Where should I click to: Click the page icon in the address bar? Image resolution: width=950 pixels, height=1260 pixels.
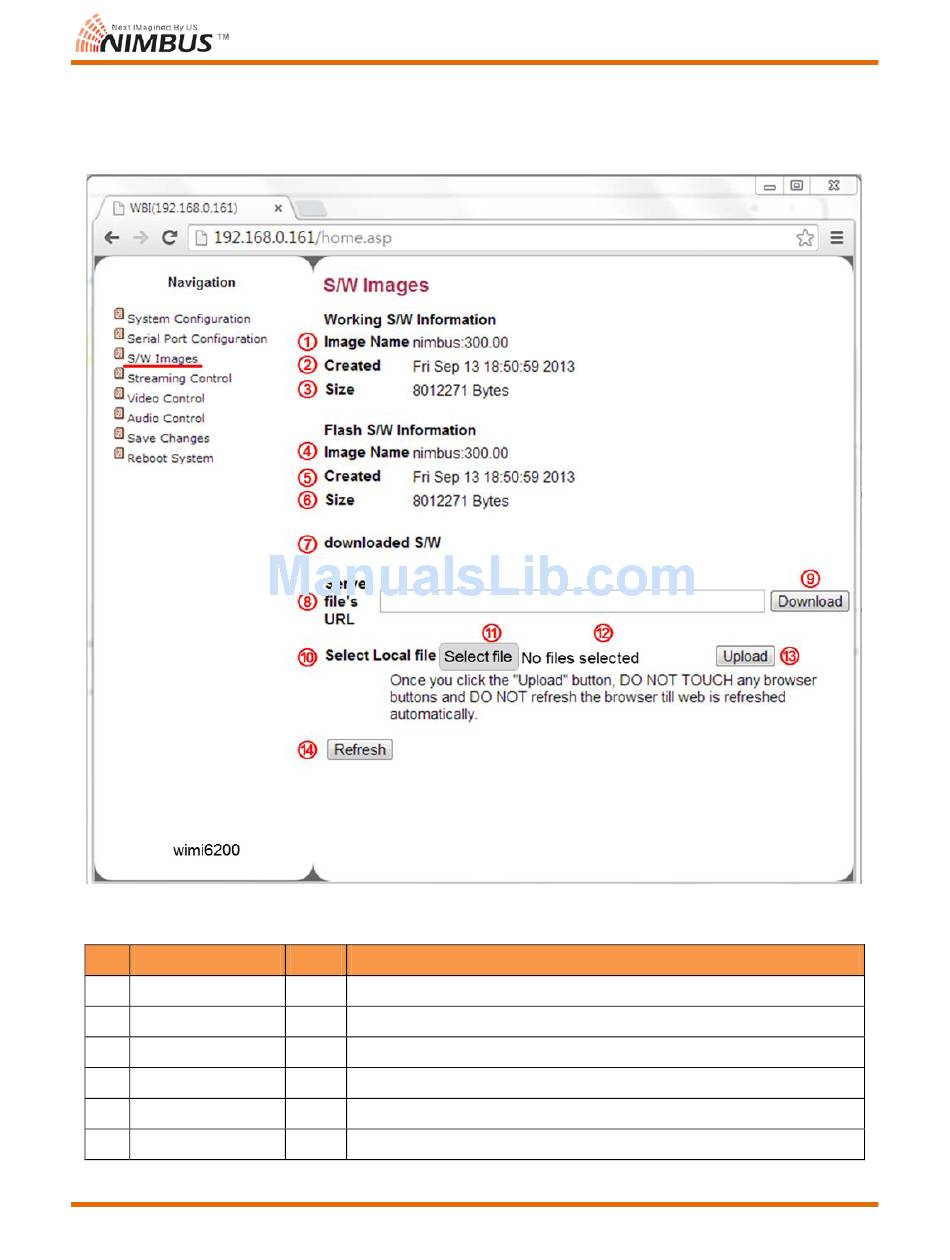201,238
